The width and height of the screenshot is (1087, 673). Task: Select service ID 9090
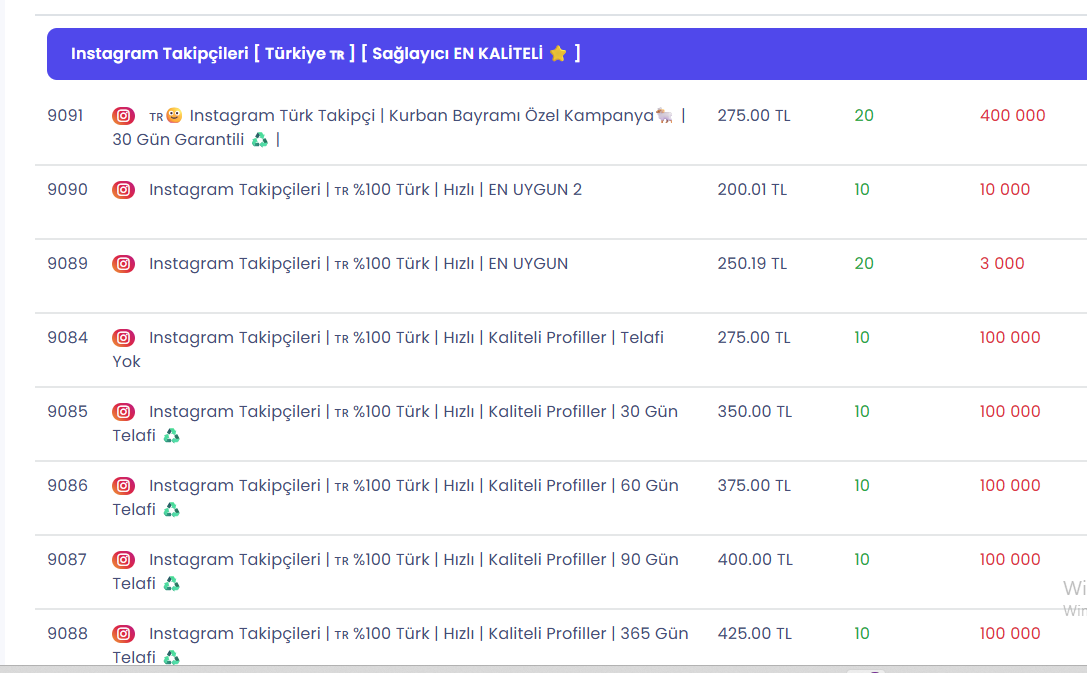point(67,190)
